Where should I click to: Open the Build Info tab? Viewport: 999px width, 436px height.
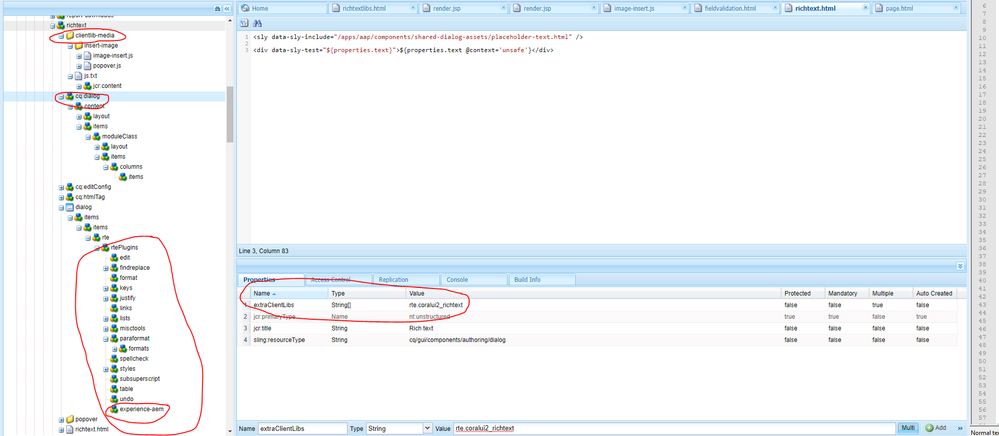pyautogui.click(x=527, y=280)
